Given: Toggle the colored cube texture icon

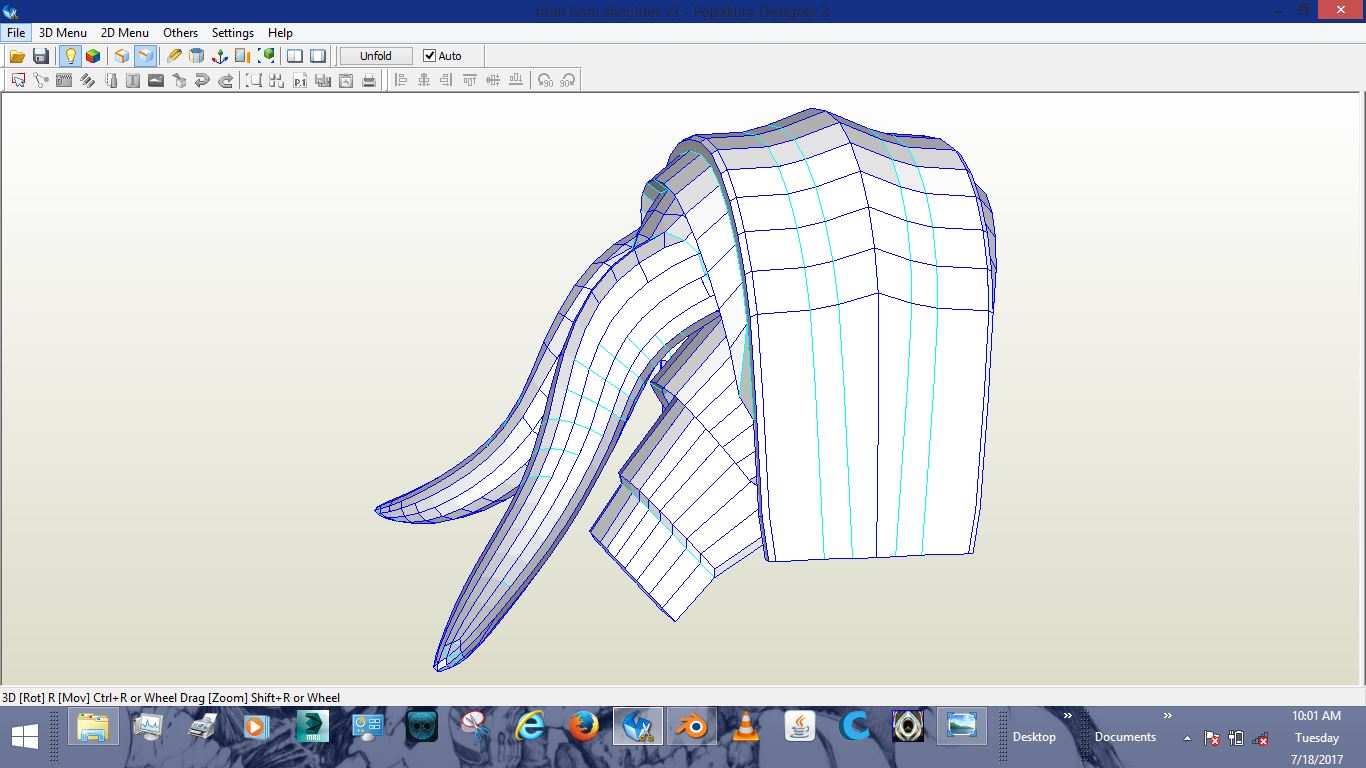Looking at the screenshot, I should point(93,56).
